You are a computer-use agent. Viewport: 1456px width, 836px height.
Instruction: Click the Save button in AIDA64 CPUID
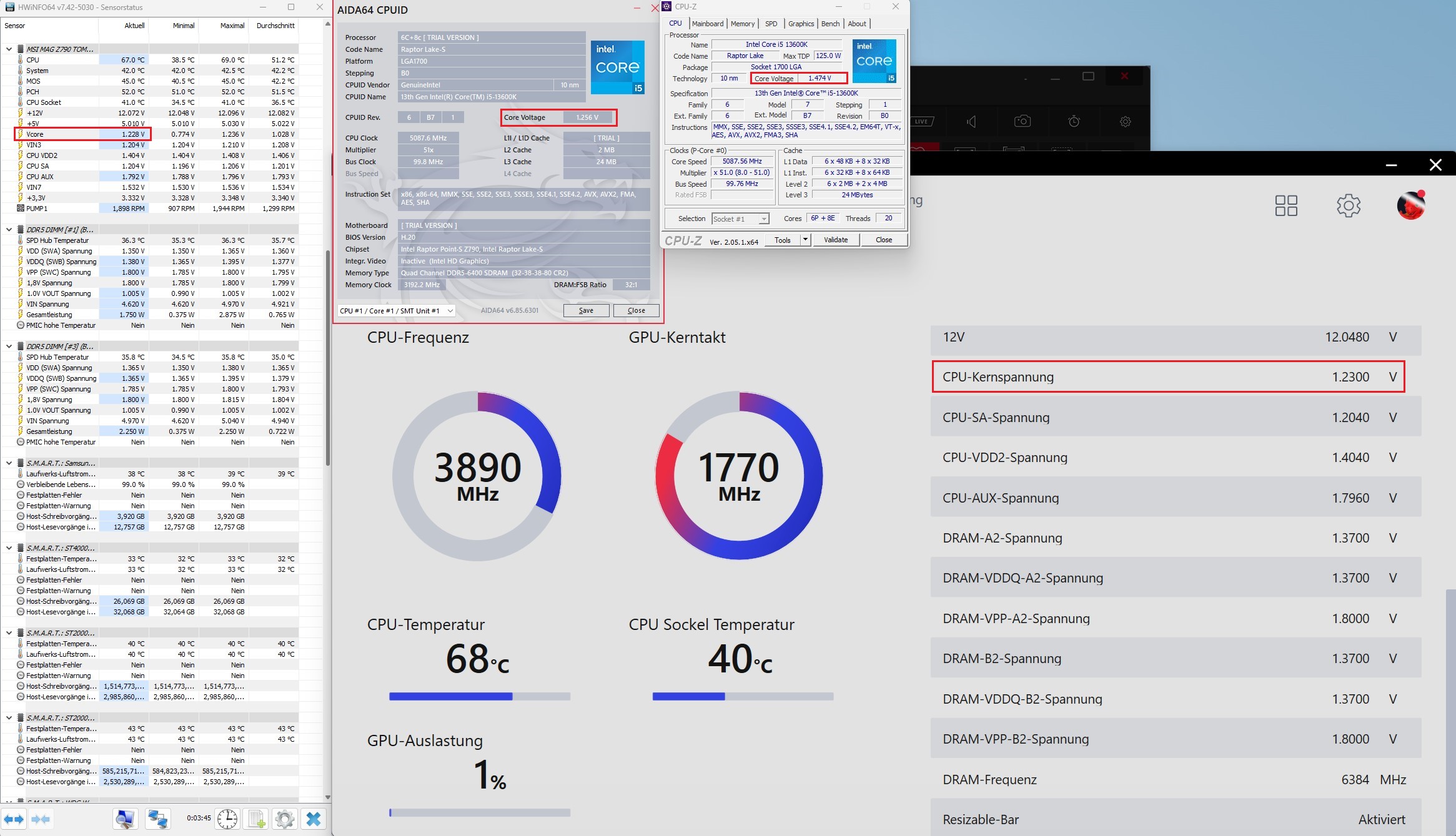click(586, 311)
